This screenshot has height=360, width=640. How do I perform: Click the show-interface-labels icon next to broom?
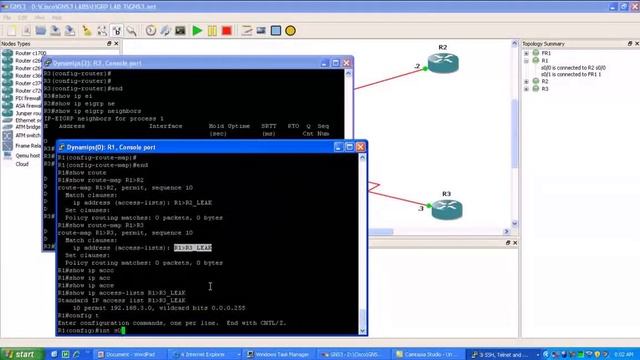click(102, 31)
